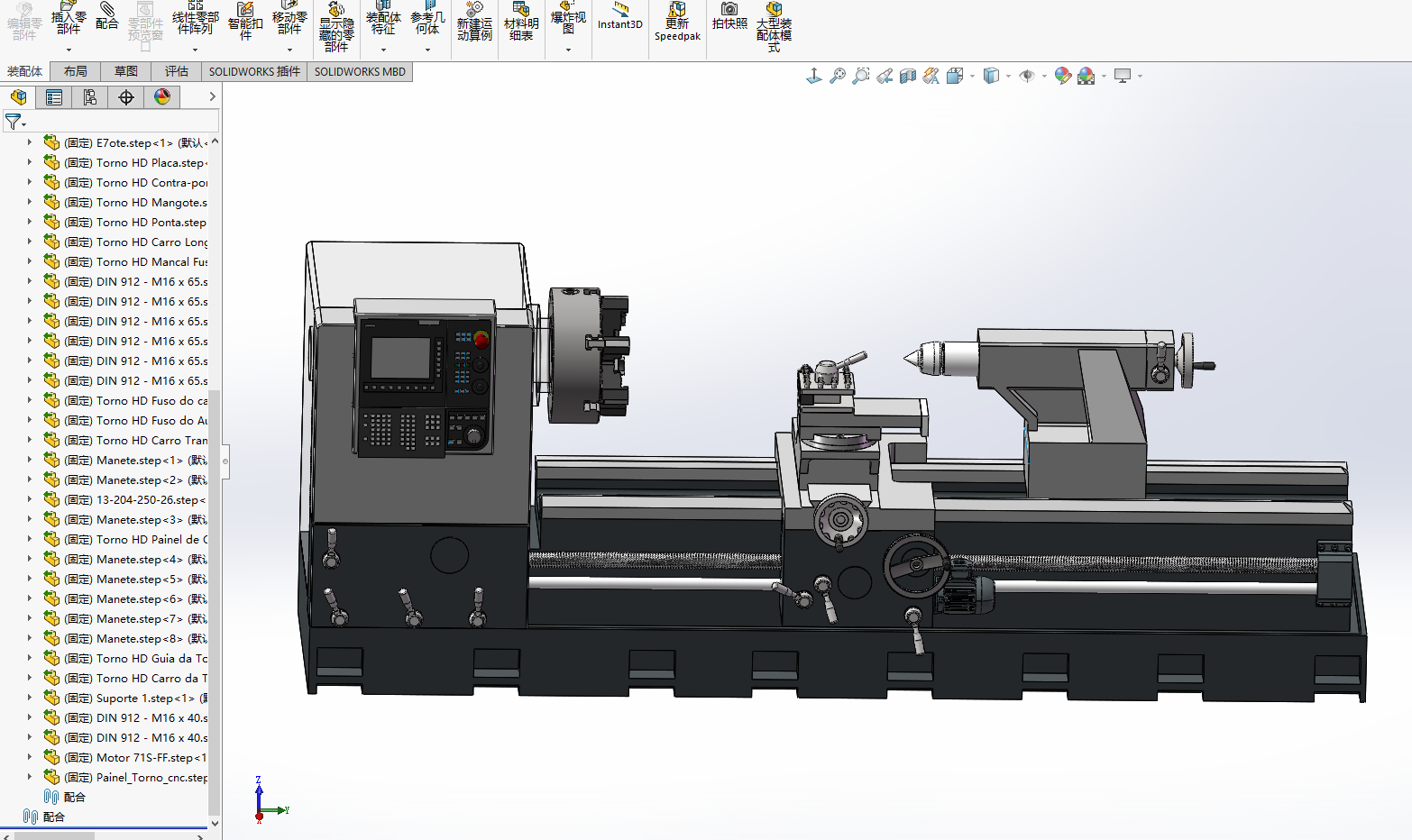Expand the manager panel tabs with the arrow
Screen dimensions: 1412x840
pyautogui.click(x=212, y=96)
